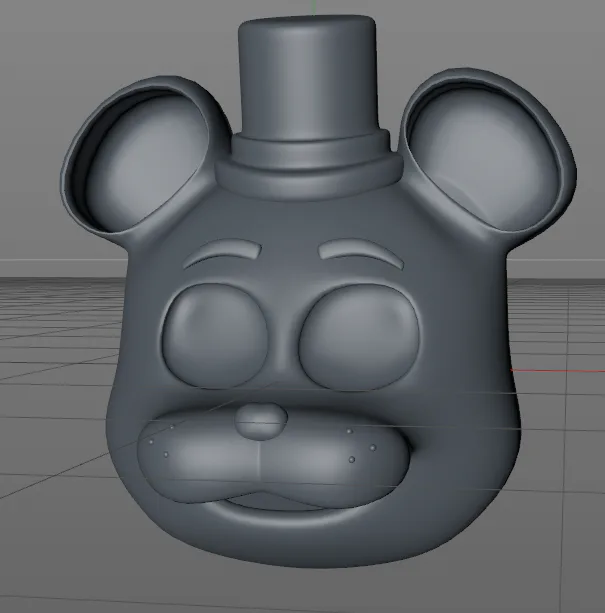The width and height of the screenshot is (605, 613).
Task: Select the bear's left closed eyelid
Action: 214,336
